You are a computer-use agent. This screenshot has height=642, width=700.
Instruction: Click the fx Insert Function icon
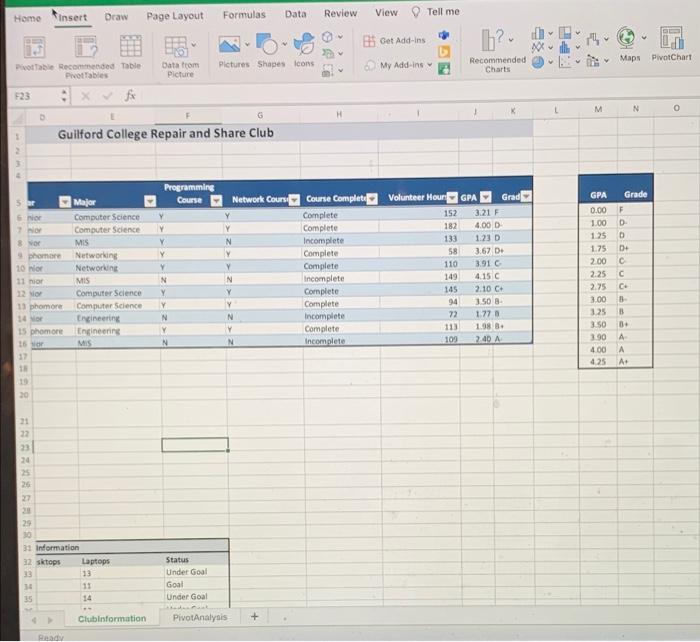tap(130, 95)
